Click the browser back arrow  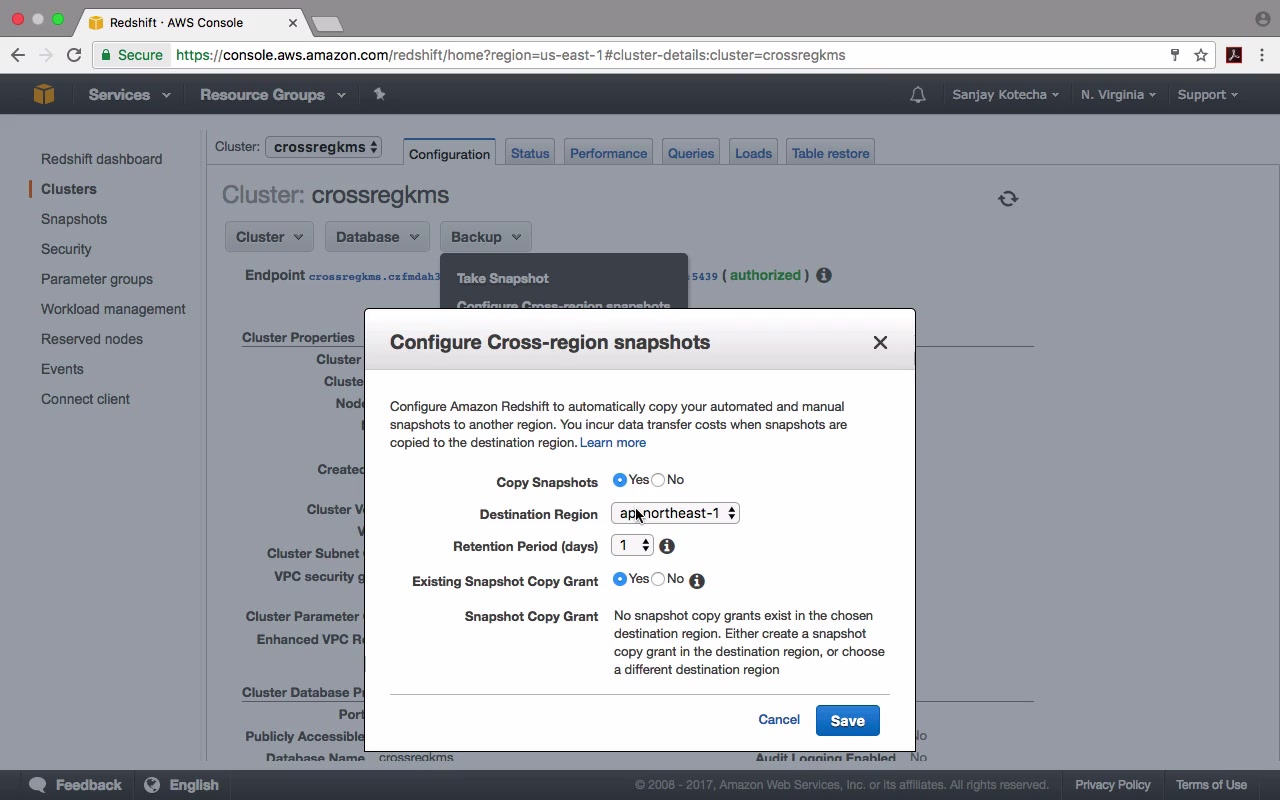pyautogui.click(x=18, y=55)
